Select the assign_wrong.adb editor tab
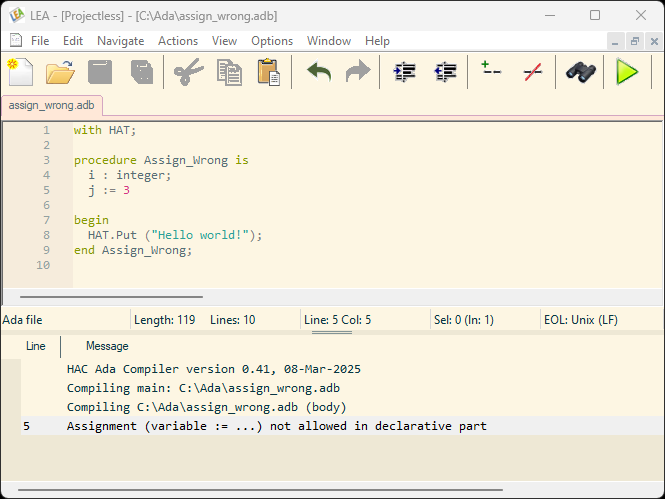The image size is (665, 499). [x=52, y=104]
